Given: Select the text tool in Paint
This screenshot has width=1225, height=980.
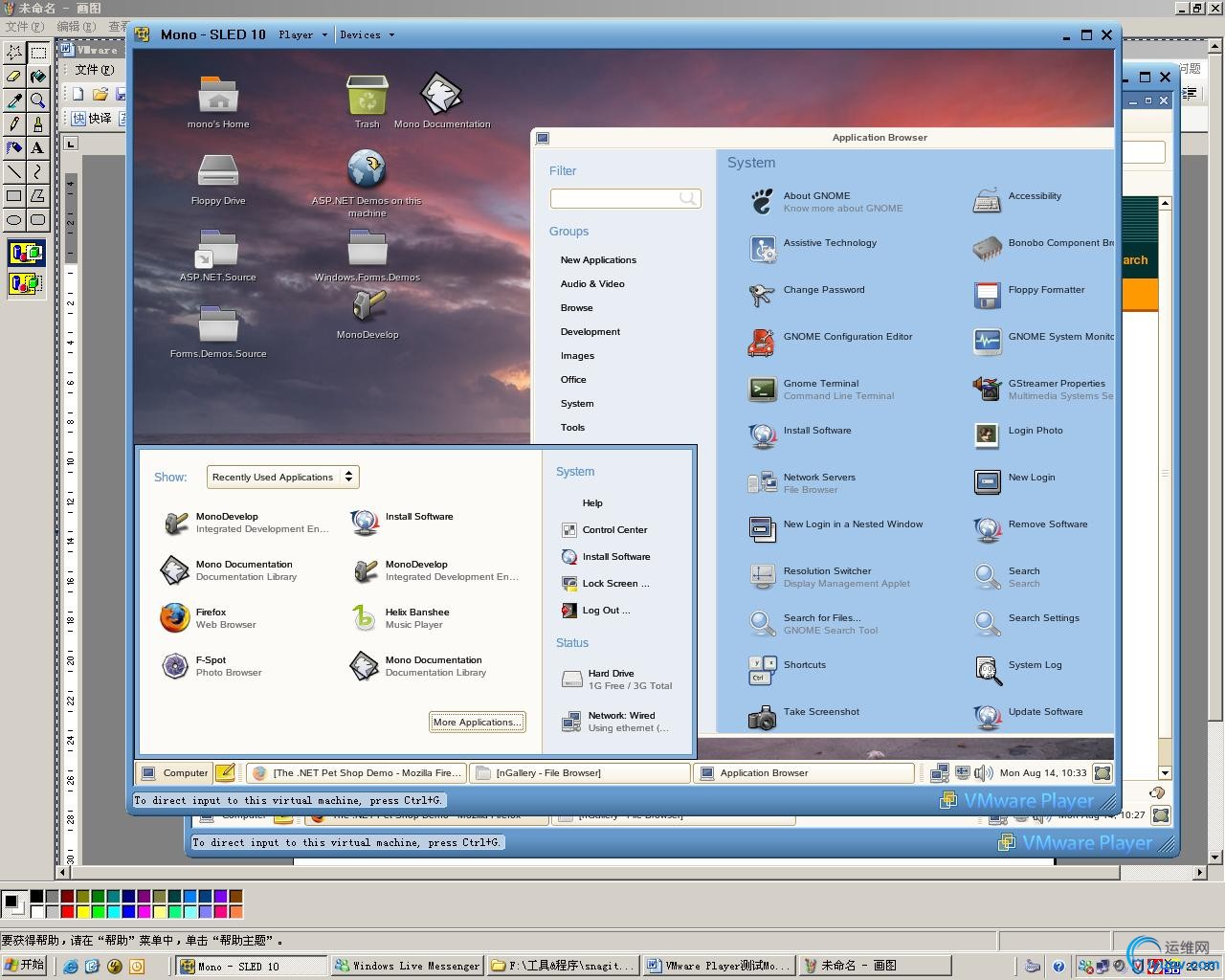Looking at the screenshot, I should (x=37, y=147).
